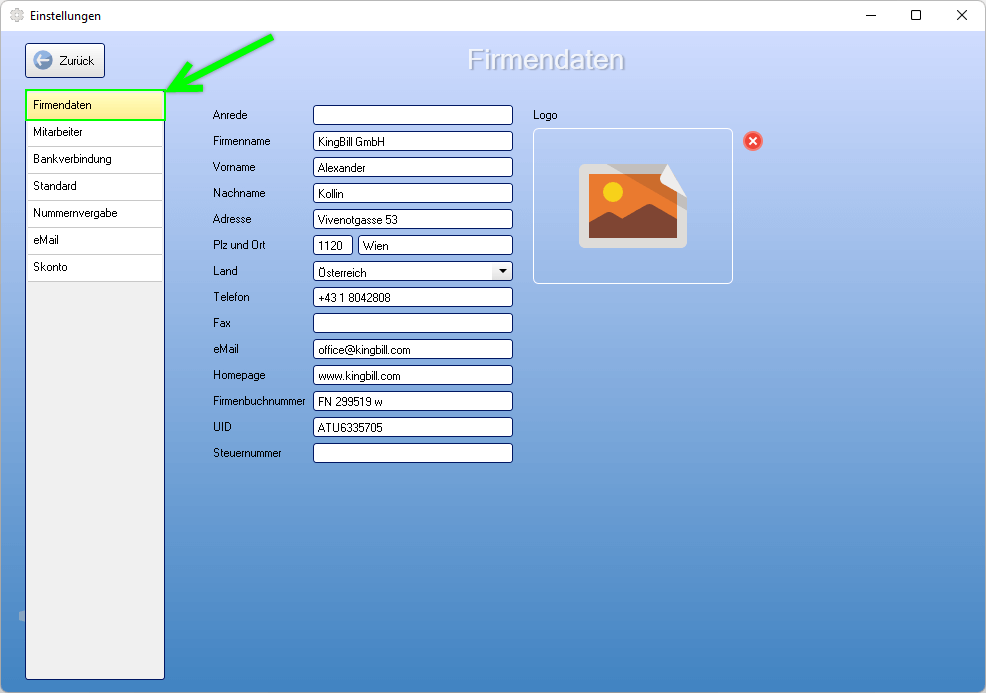Image resolution: width=986 pixels, height=693 pixels.
Task: Click the logo image placeholder
Action: 632,206
